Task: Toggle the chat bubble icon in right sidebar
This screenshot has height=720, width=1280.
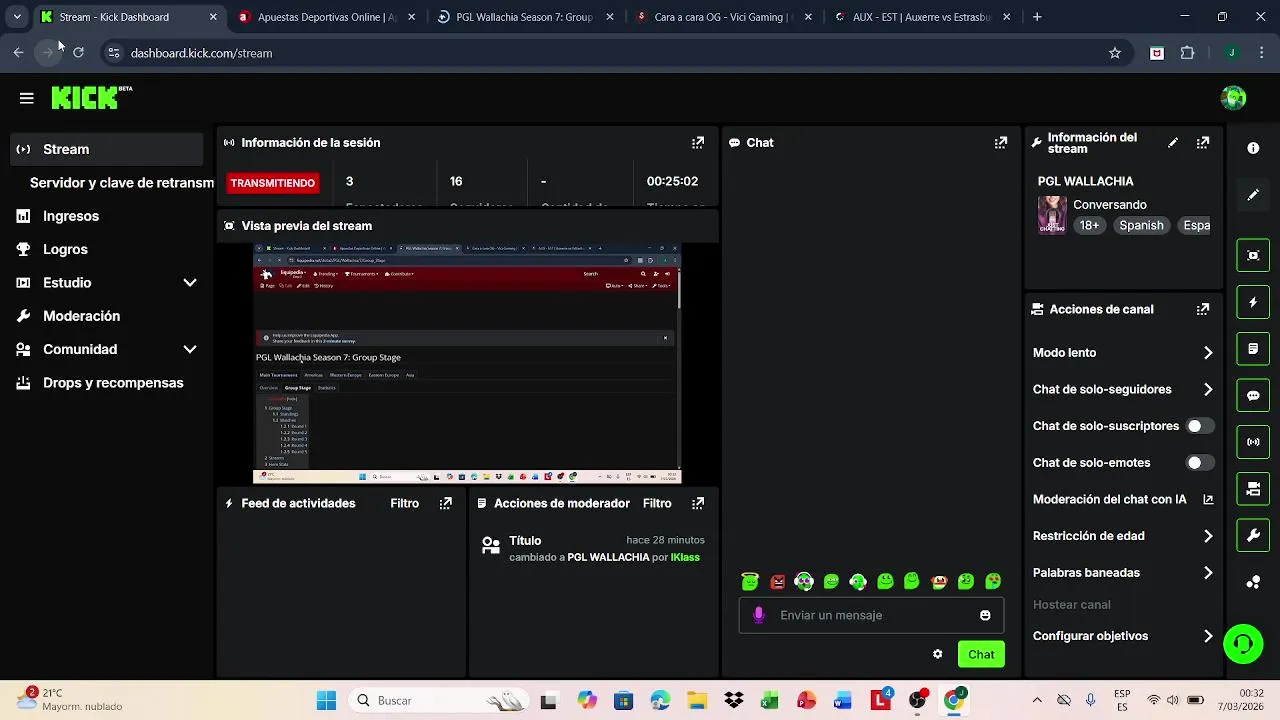Action: coord(1253,395)
